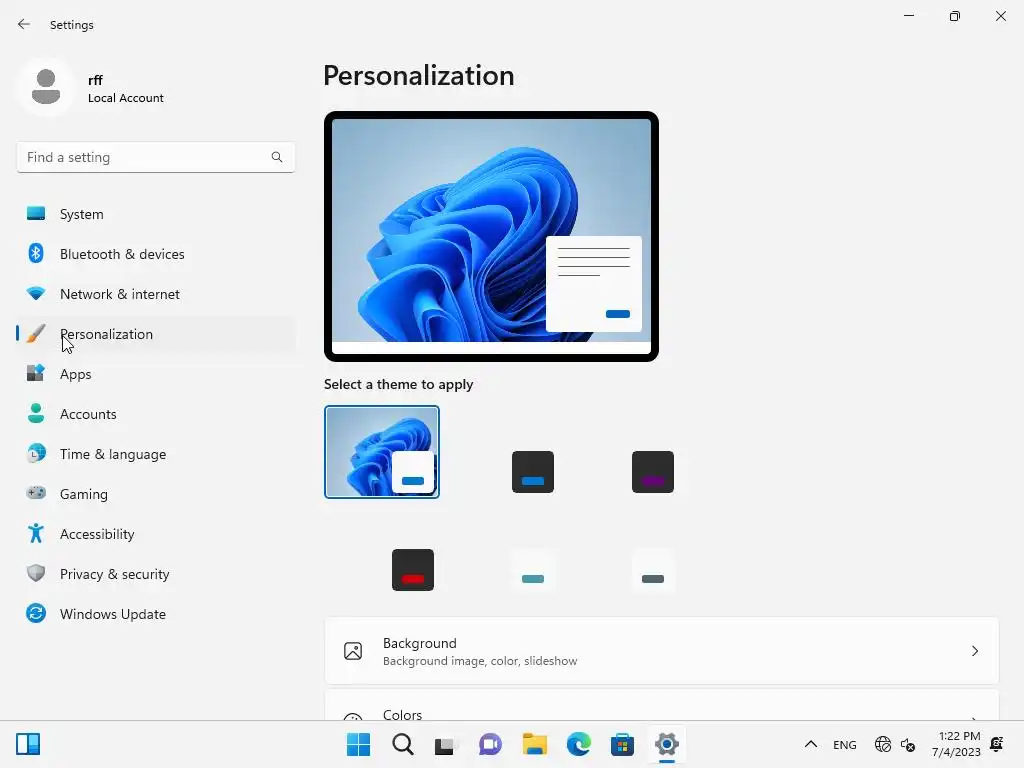
Task: Click the Windows Update refresh icon
Action: (36, 613)
